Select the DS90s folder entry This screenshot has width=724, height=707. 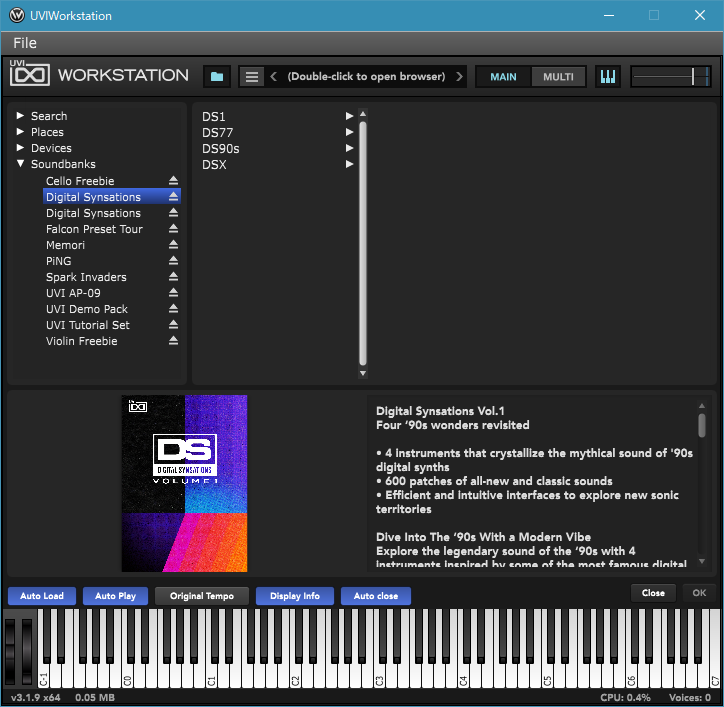[220, 149]
